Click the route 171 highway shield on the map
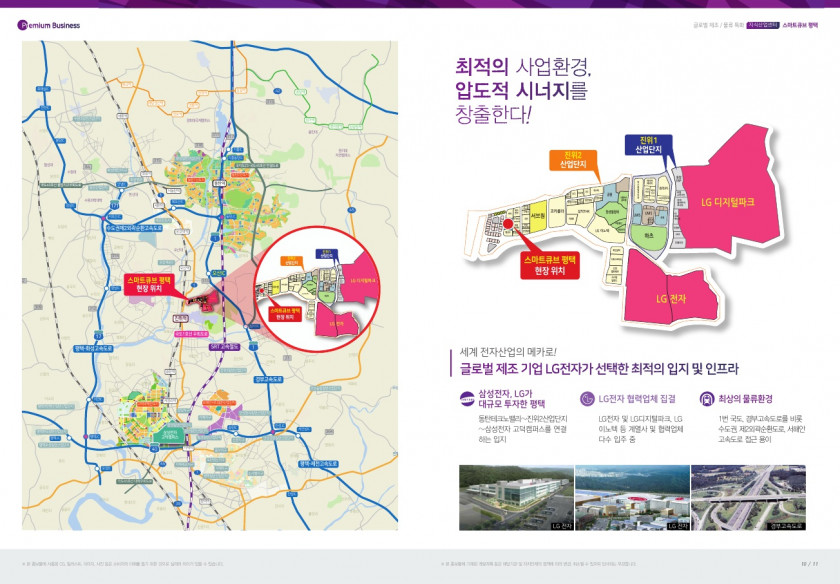This screenshot has width=840, height=584. click(x=114, y=205)
